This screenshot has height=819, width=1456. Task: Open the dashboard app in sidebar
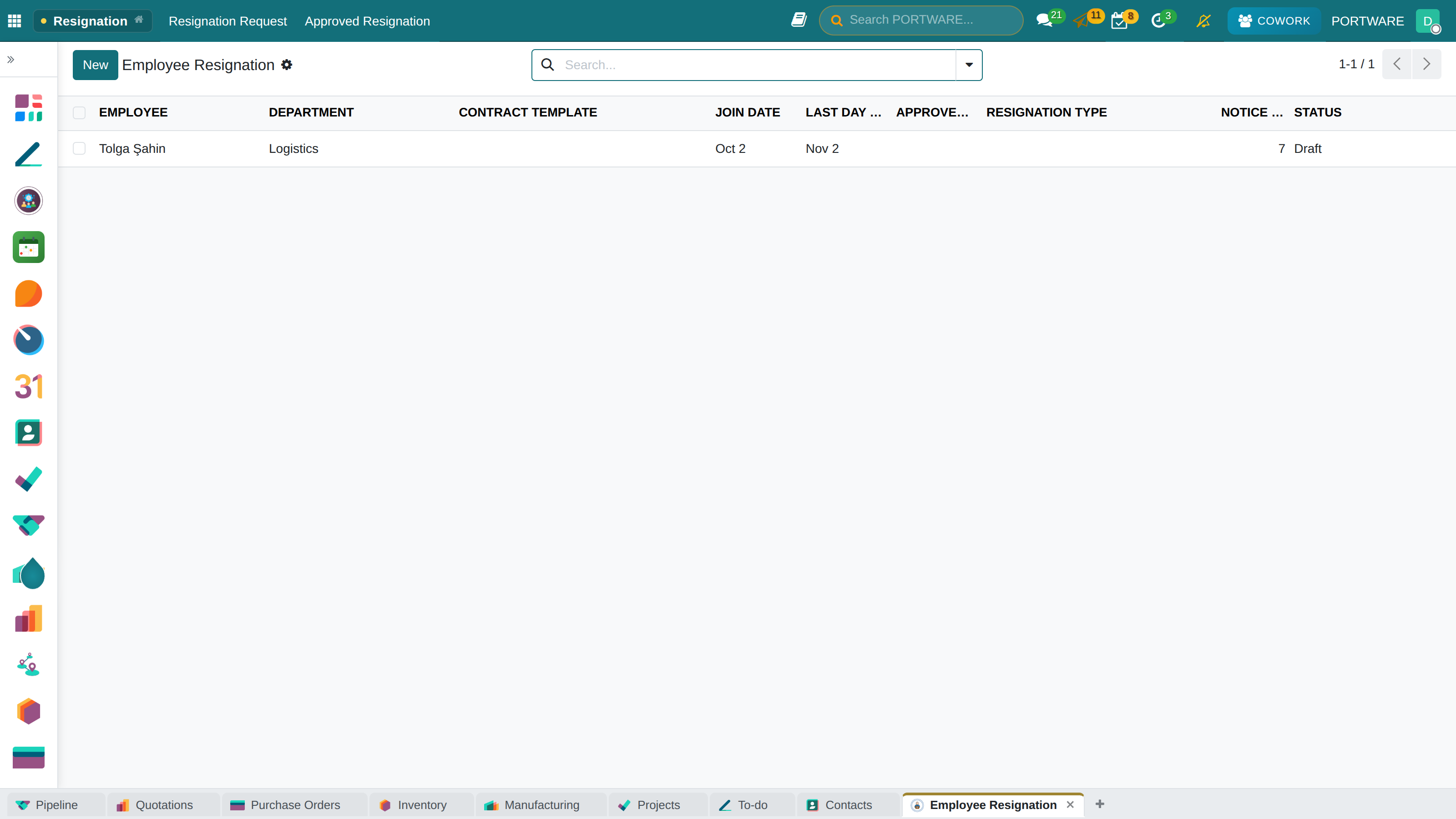coord(28,108)
